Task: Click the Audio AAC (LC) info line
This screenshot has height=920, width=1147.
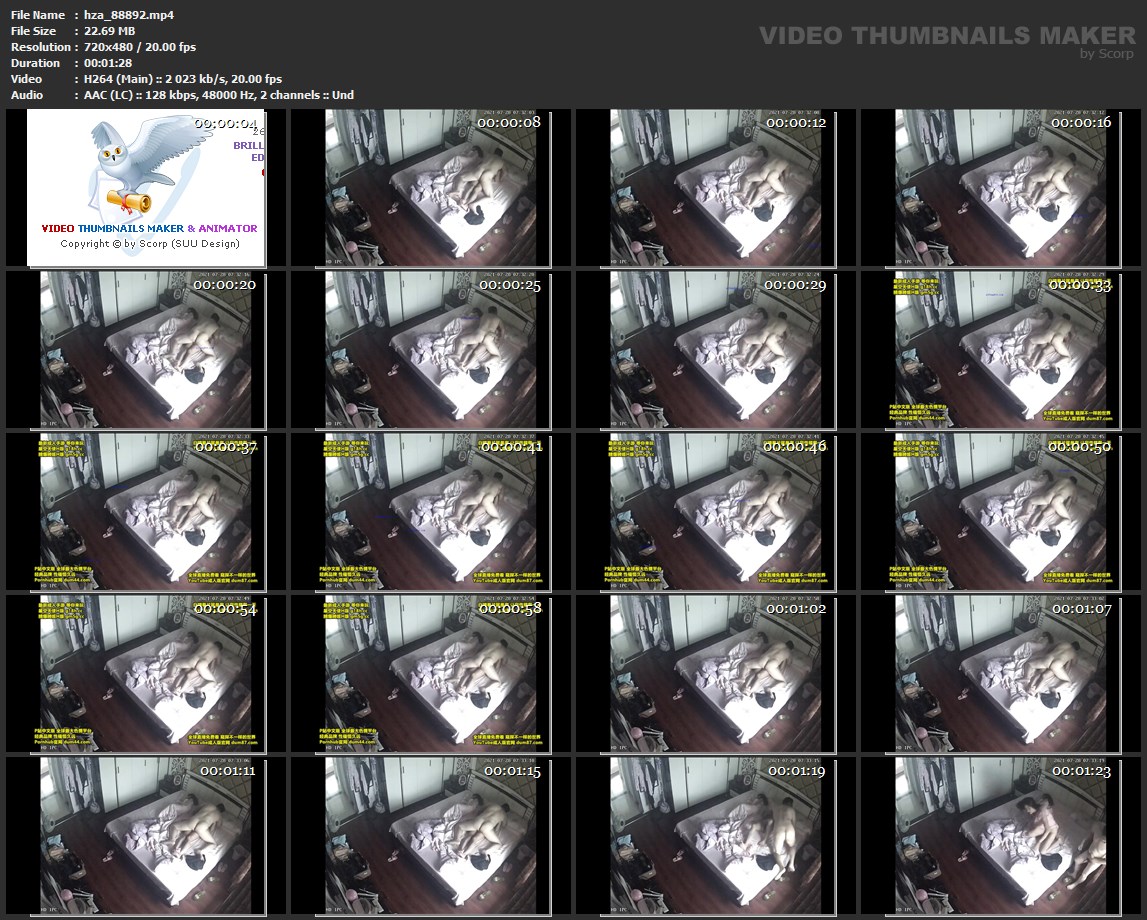Action: [x=213, y=95]
